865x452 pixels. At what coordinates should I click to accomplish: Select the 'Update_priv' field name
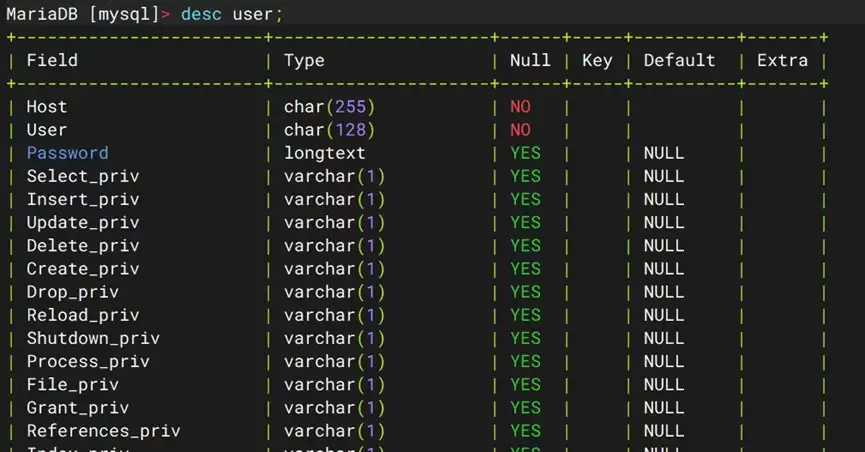point(83,222)
